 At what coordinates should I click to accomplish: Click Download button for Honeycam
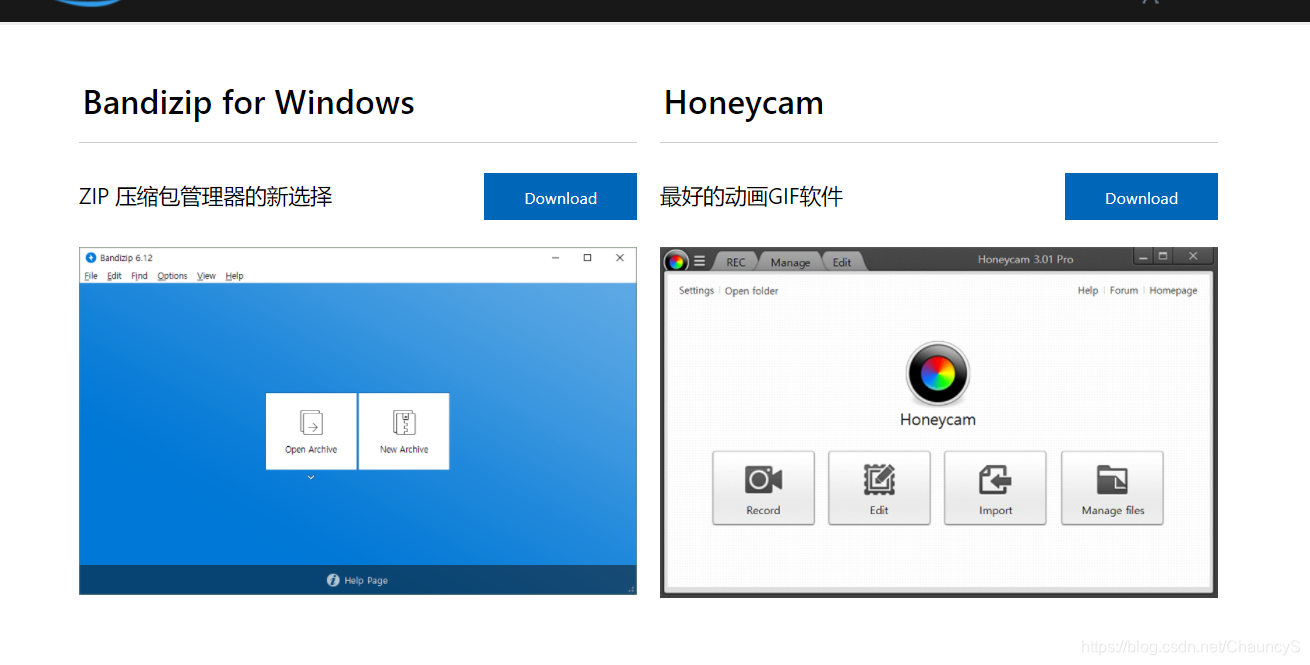click(x=1141, y=197)
